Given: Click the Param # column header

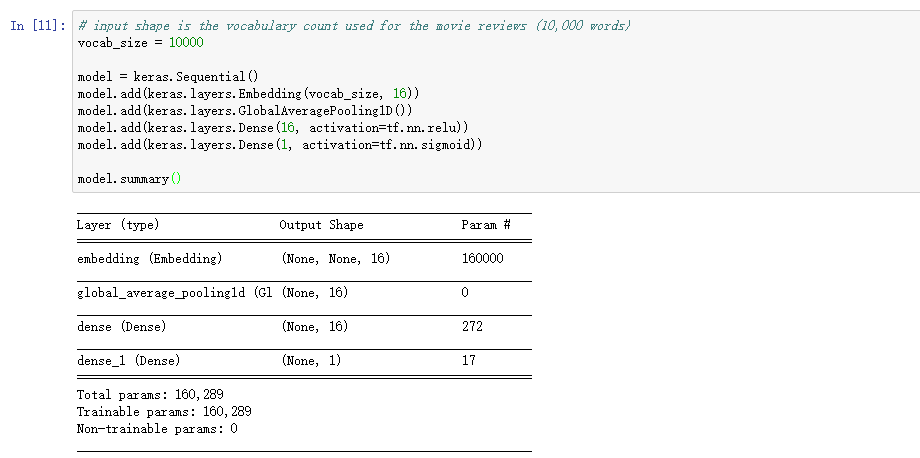Looking at the screenshot, I should coord(485,225).
